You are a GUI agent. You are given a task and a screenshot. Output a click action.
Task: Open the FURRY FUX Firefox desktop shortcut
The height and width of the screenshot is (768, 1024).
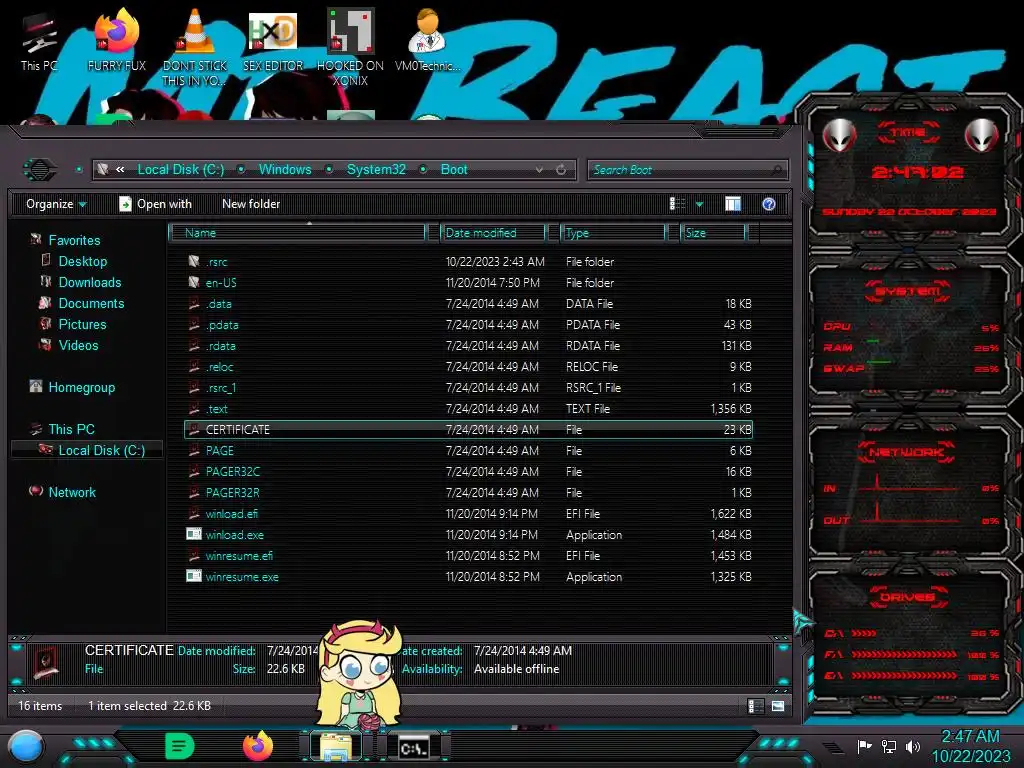(x=116, y=41)
